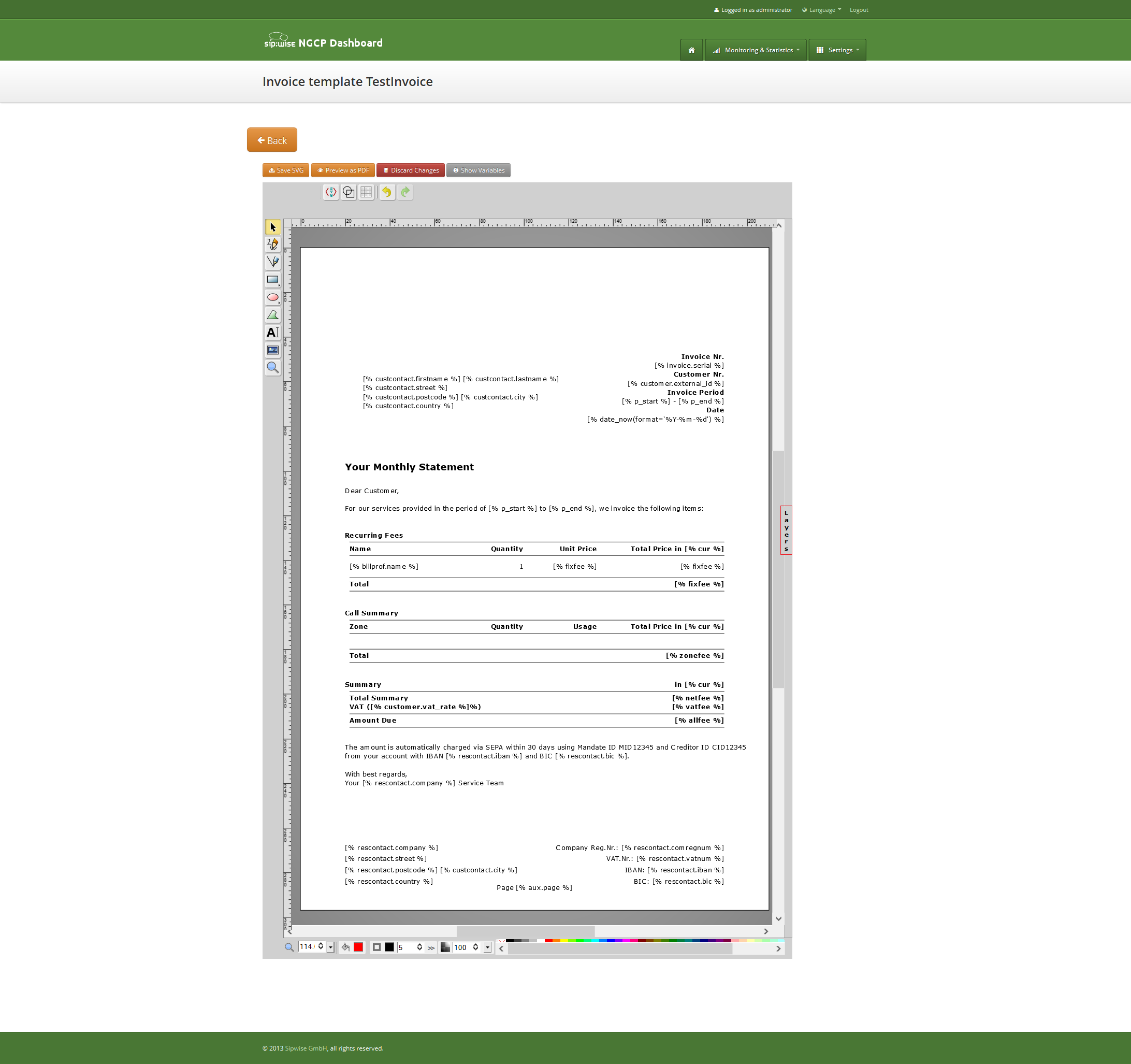Viewport: 1131px width, 1064px height.
Task: Select the Path tool
Action: (x=273, y=262)
